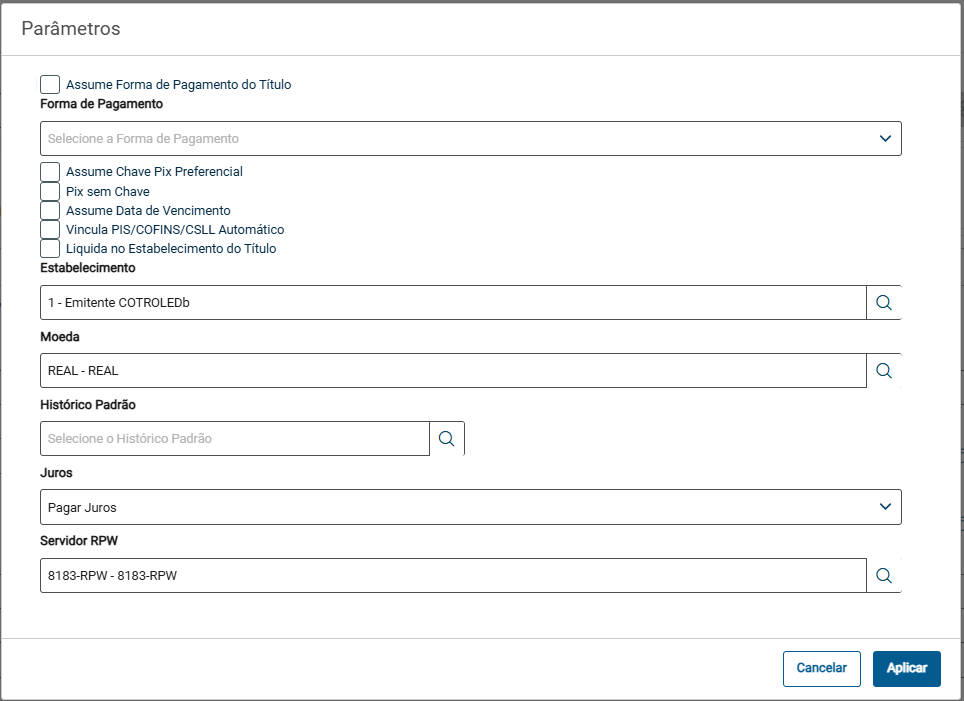Focus the Histórico Padrão input field
Image resolution: width=964 pixels, height=701 pixels.
235,438
